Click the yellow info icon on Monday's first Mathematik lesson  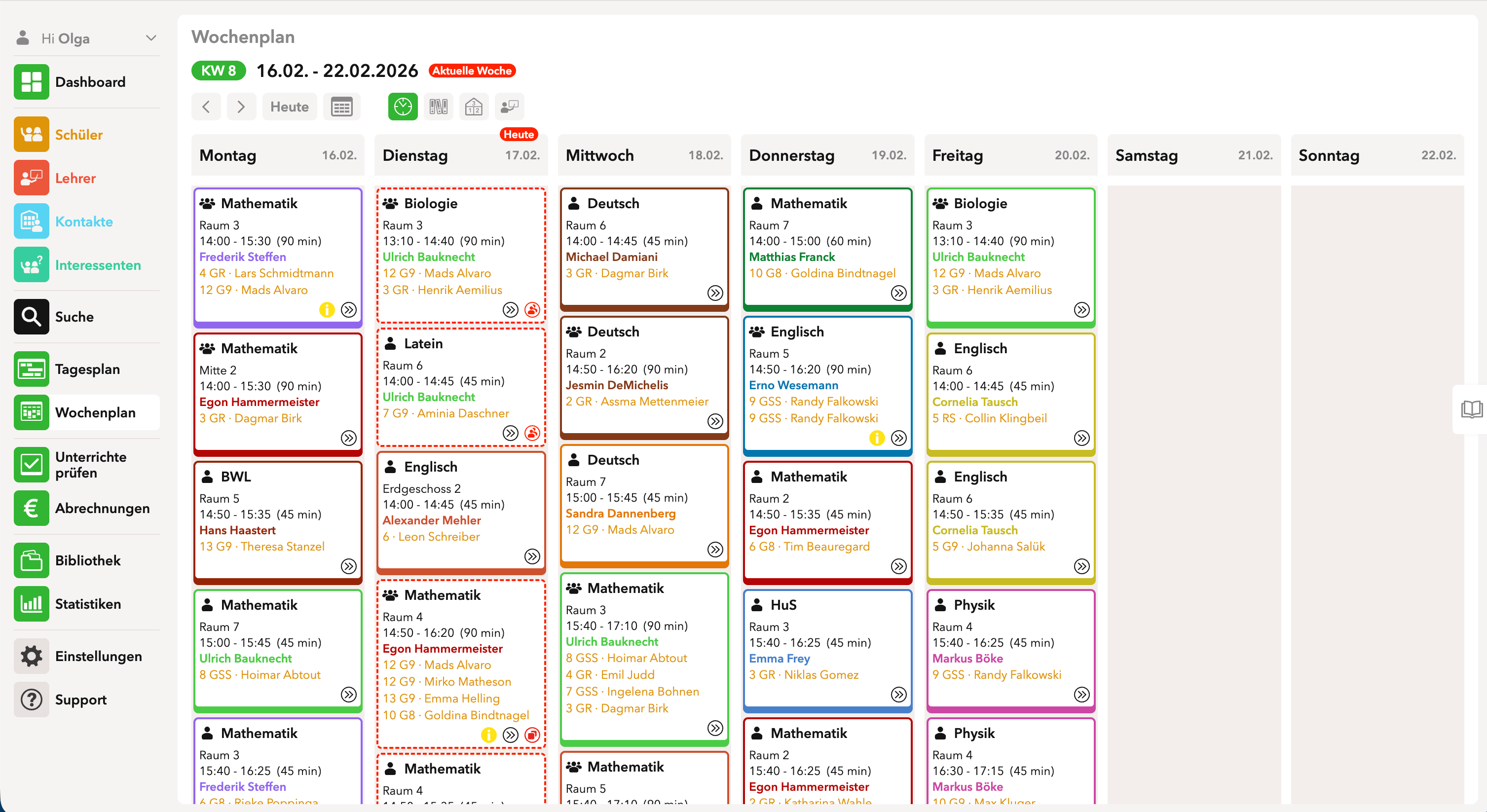pos(327,310)
